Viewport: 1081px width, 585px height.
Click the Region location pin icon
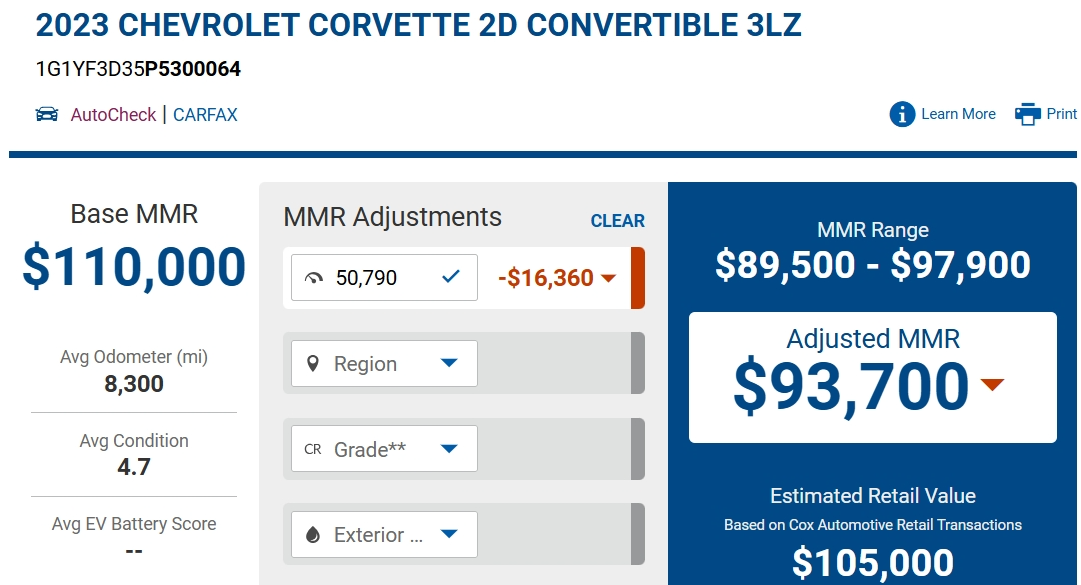click(x=312, y=364)
